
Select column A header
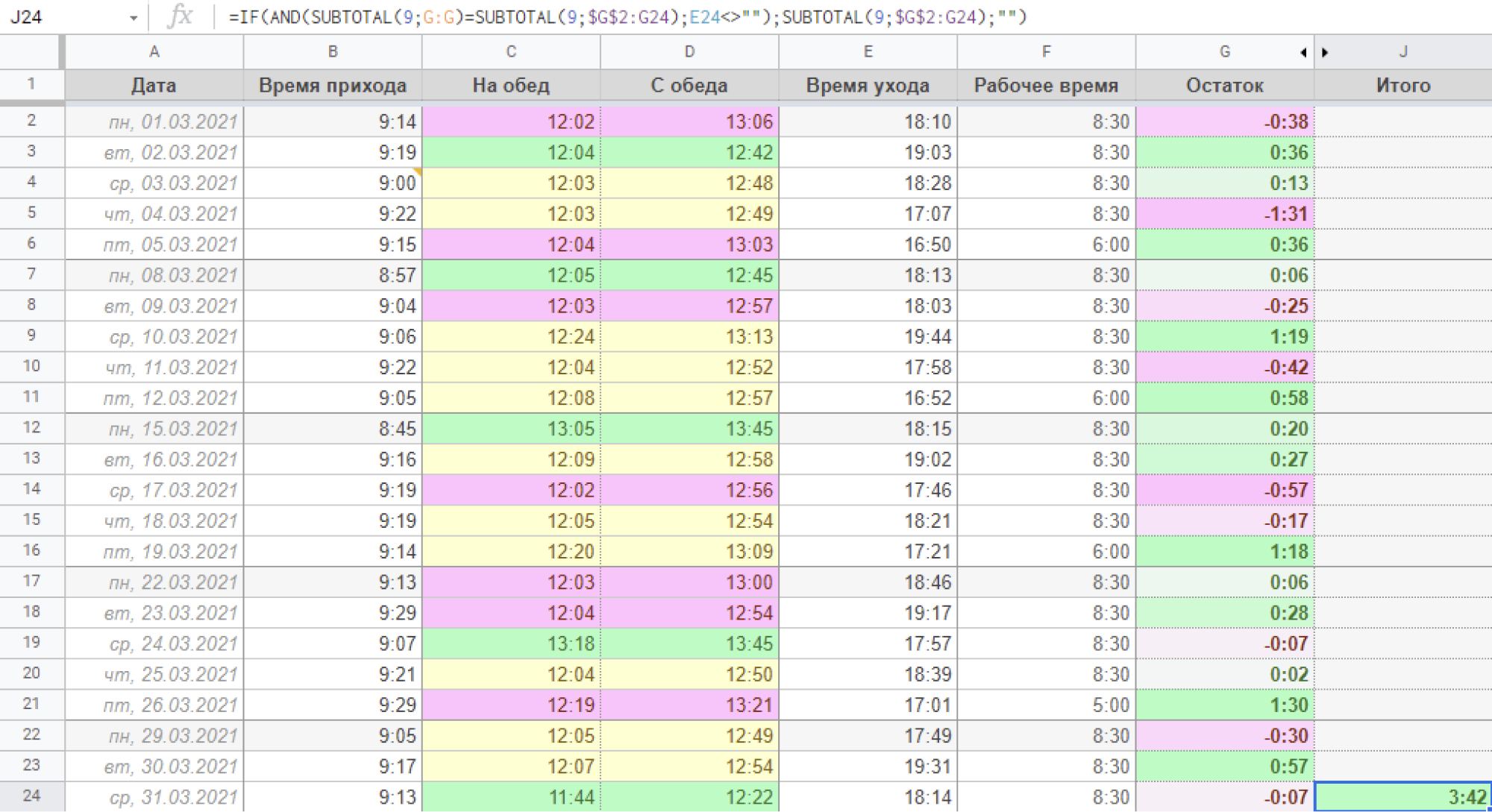click(154, 51)
